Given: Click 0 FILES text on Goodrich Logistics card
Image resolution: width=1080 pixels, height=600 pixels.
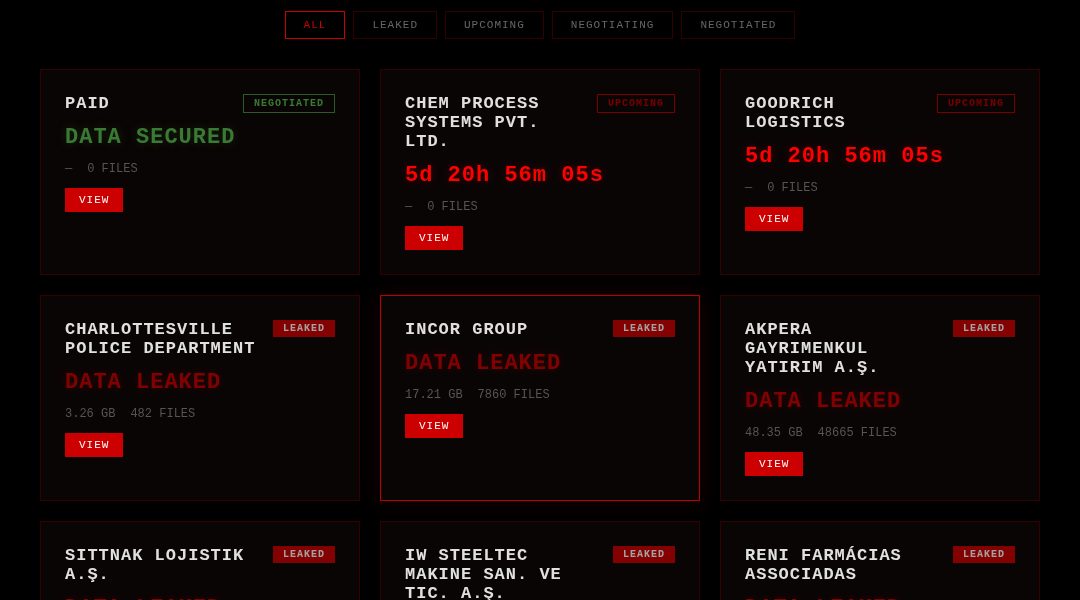Looking at the screenshot, I should (x=792, y=187).
